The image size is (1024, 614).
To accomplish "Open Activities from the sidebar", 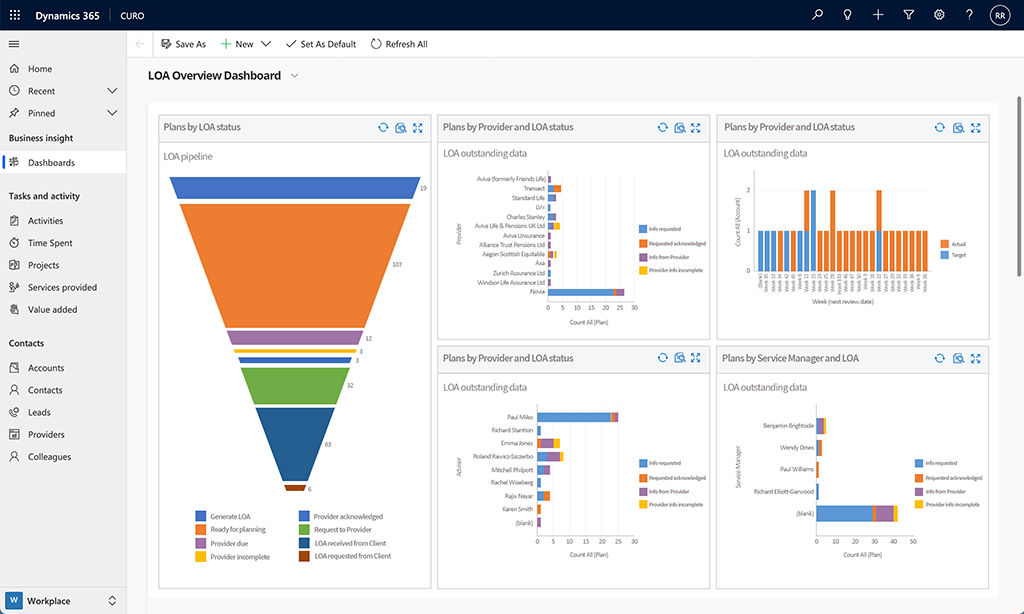I will click(63, 221).
